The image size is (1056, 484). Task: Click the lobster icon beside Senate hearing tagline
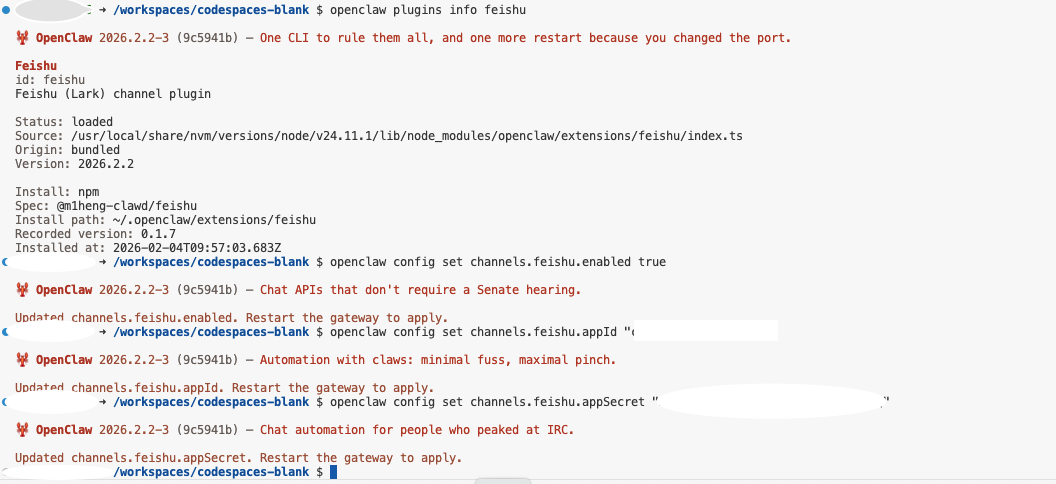(x=22, y=290)
